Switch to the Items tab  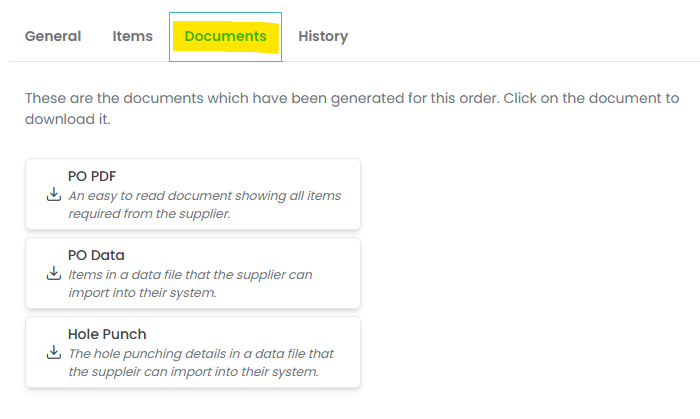(132, 37)
